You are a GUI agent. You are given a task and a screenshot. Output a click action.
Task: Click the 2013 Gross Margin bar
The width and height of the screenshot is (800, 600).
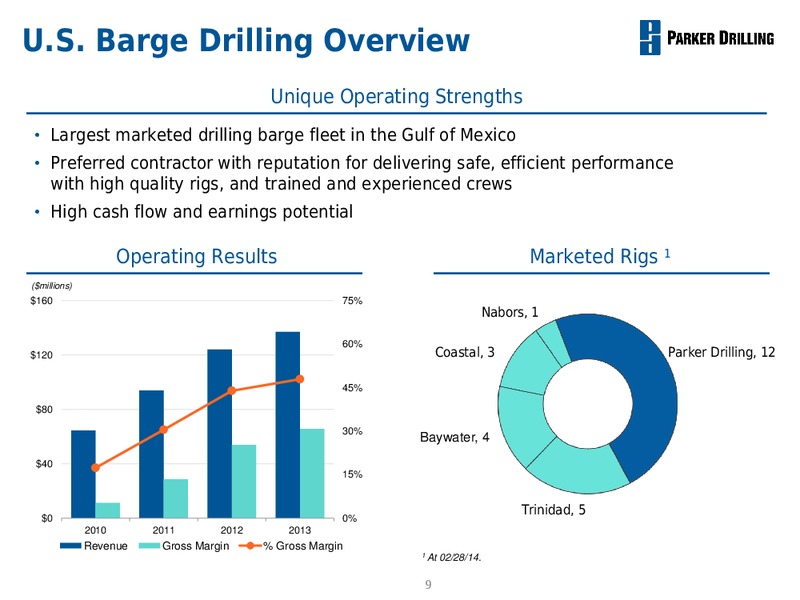312,473
